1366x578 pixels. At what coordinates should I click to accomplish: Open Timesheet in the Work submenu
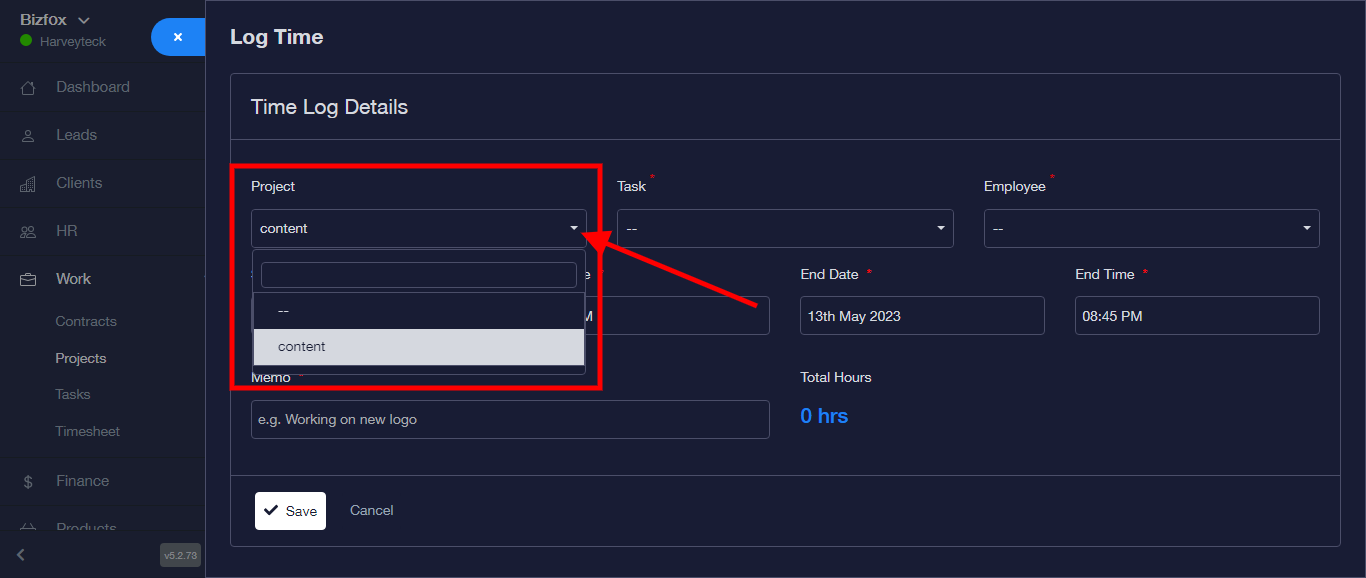[88, 432]
